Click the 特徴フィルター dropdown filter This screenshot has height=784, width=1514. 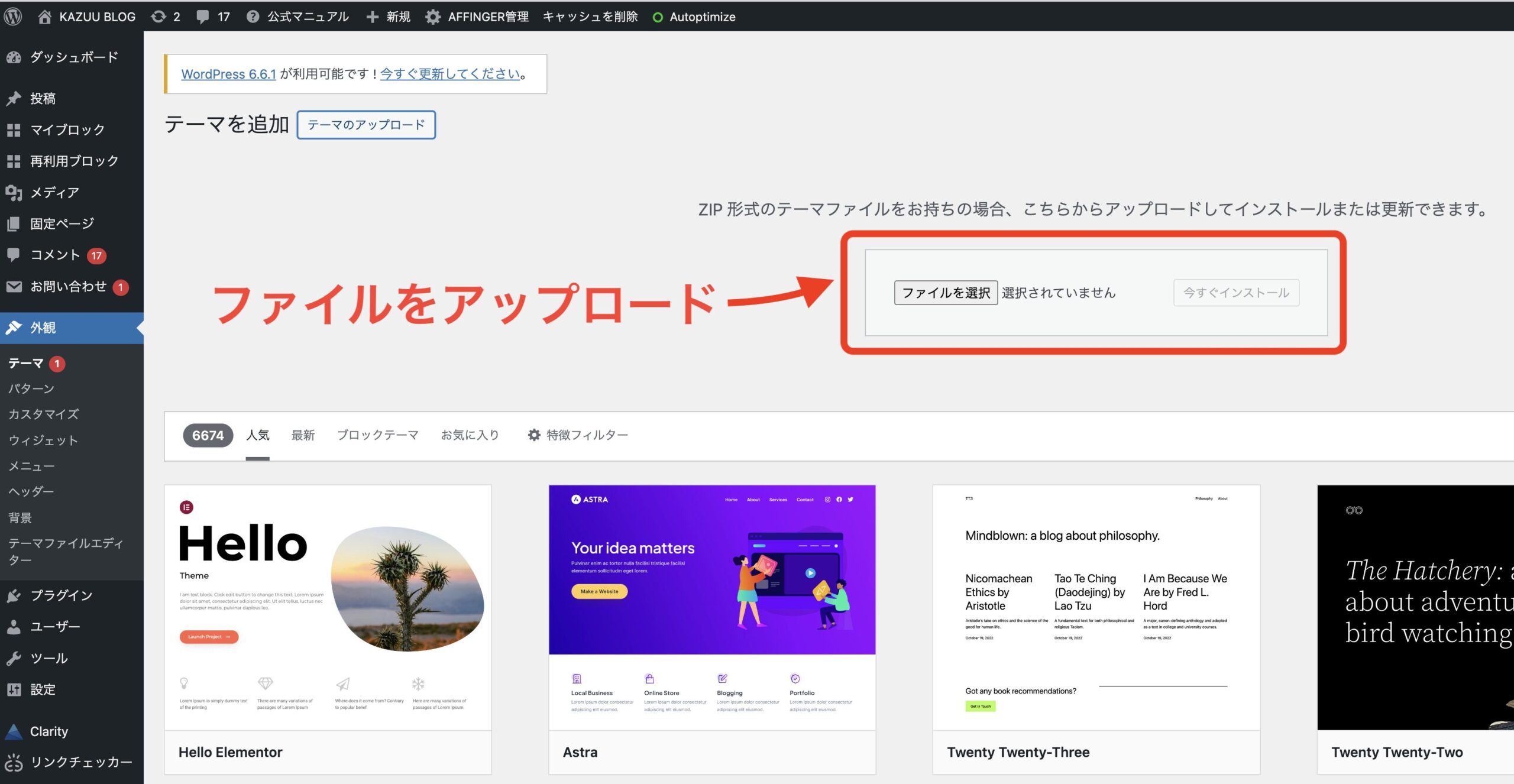580,434
